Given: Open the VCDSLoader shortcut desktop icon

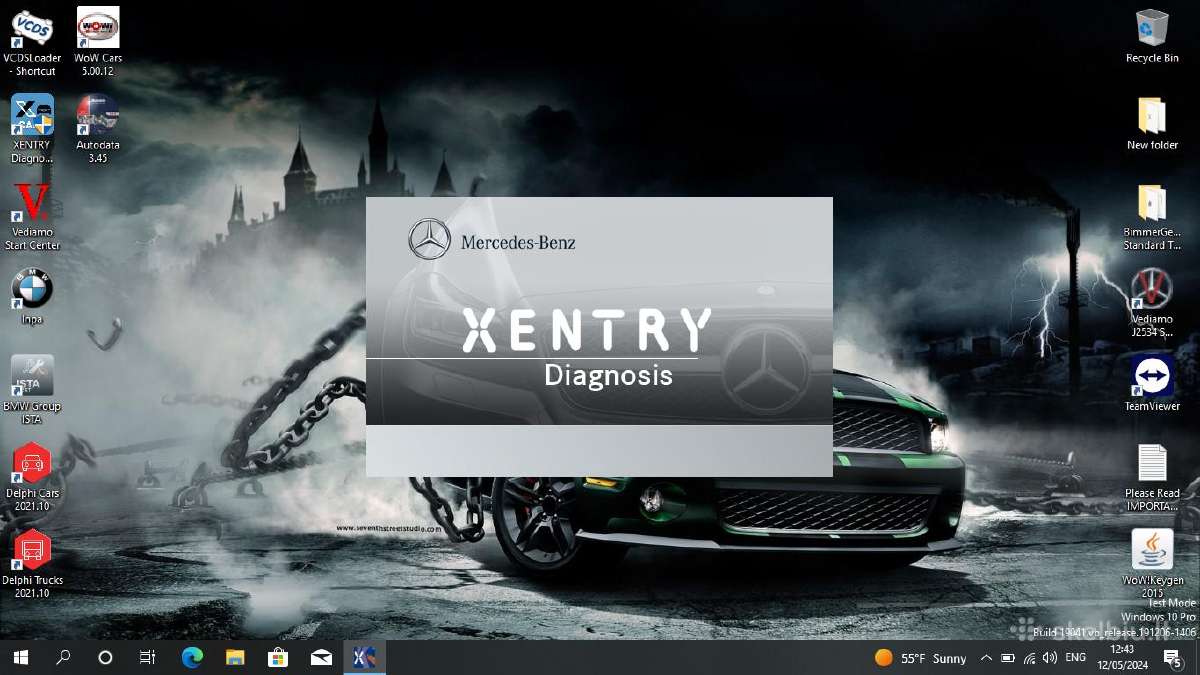Looking at the screenshot, I should [x=32, y=42].
